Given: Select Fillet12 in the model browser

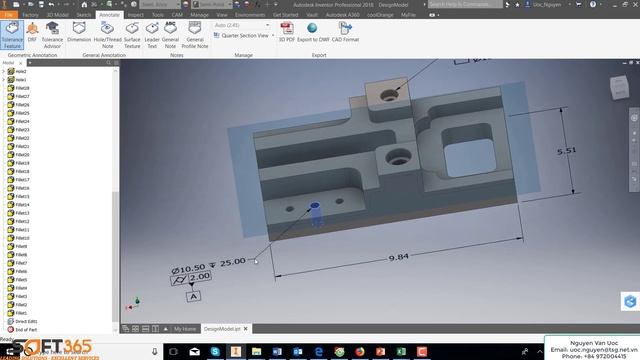Looking at the screenshot, I should click(x=22, y=221).
